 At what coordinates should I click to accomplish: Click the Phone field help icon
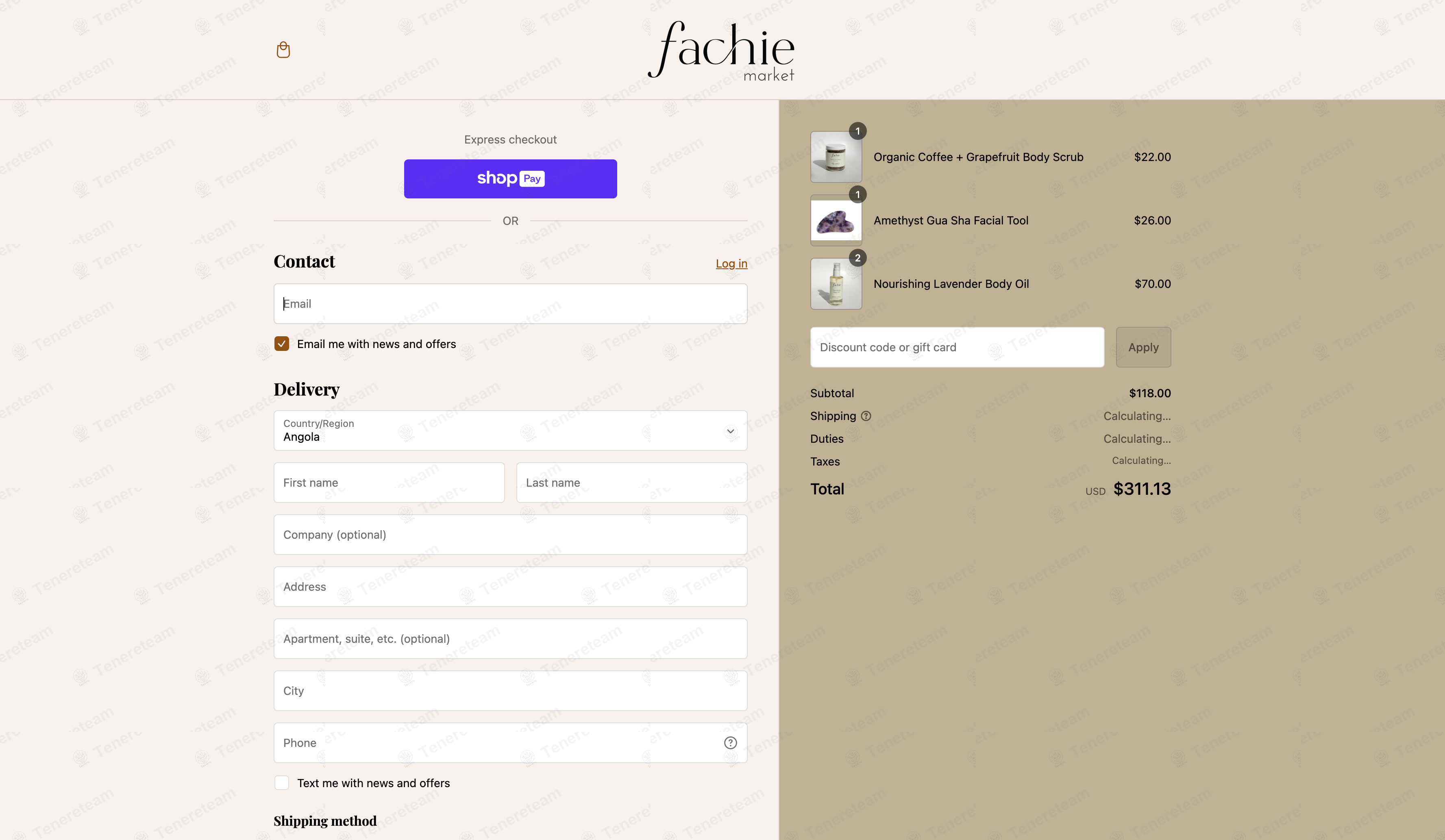[730, 742]
